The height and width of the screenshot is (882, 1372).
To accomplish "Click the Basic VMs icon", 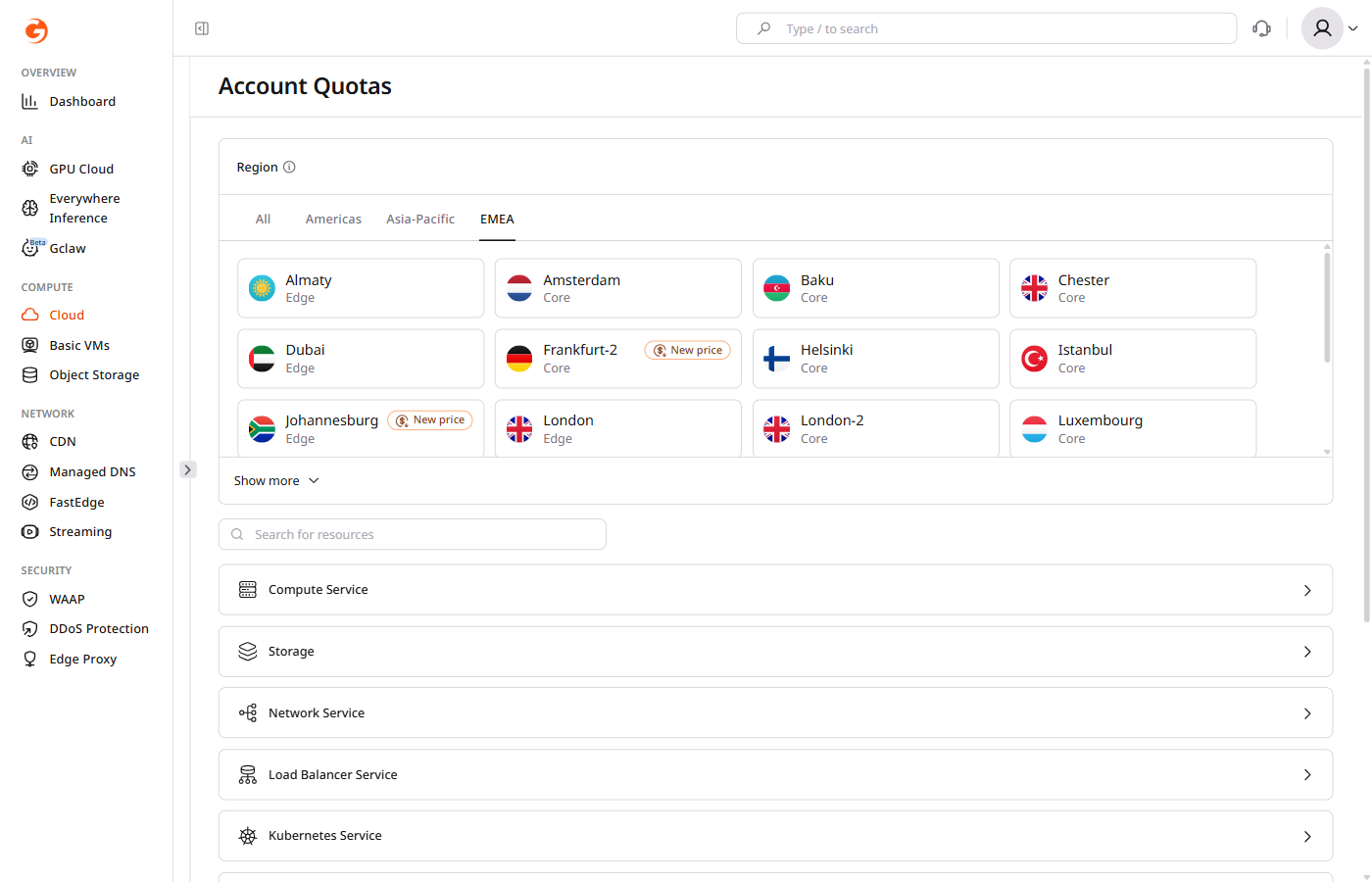I will click(x=30, y=345).
